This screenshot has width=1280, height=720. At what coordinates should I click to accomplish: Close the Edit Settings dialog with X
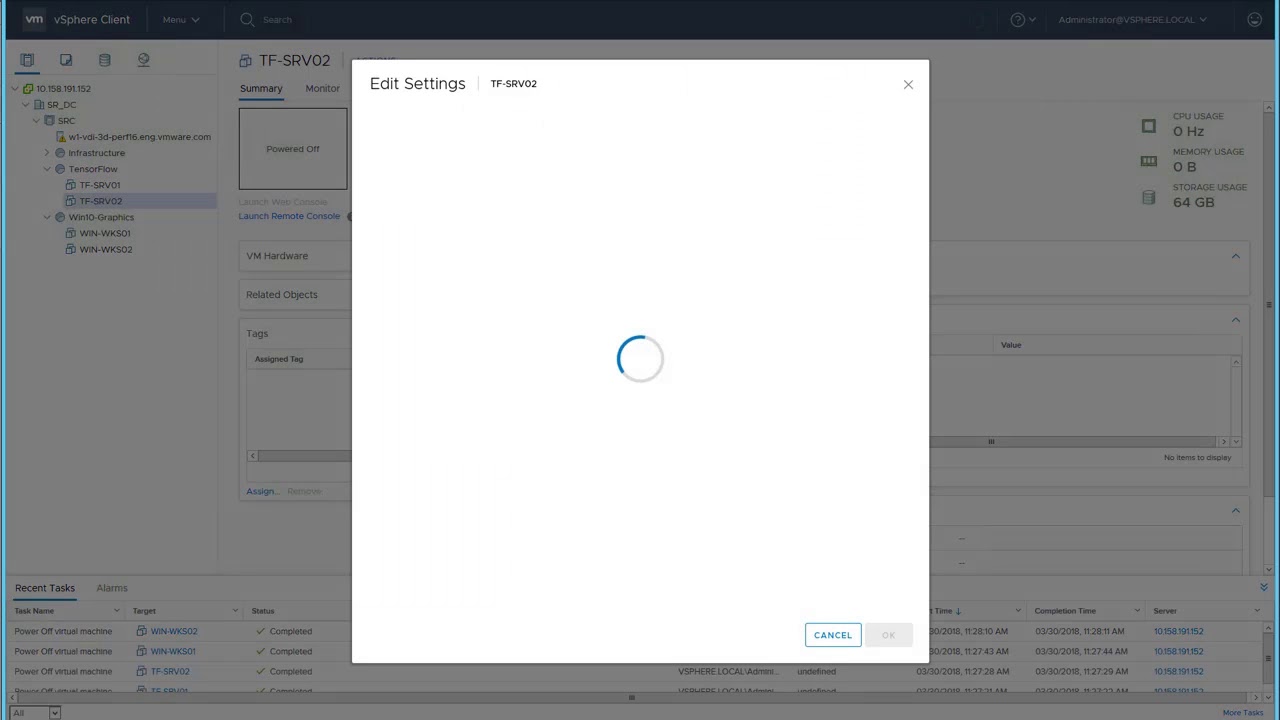point(908,84)
